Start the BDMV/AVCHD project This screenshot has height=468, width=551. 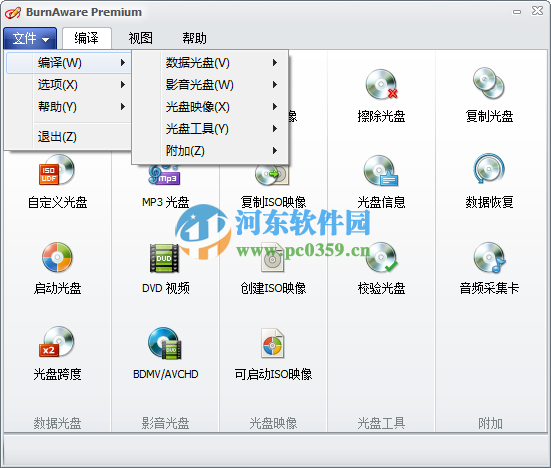(165, 354)
